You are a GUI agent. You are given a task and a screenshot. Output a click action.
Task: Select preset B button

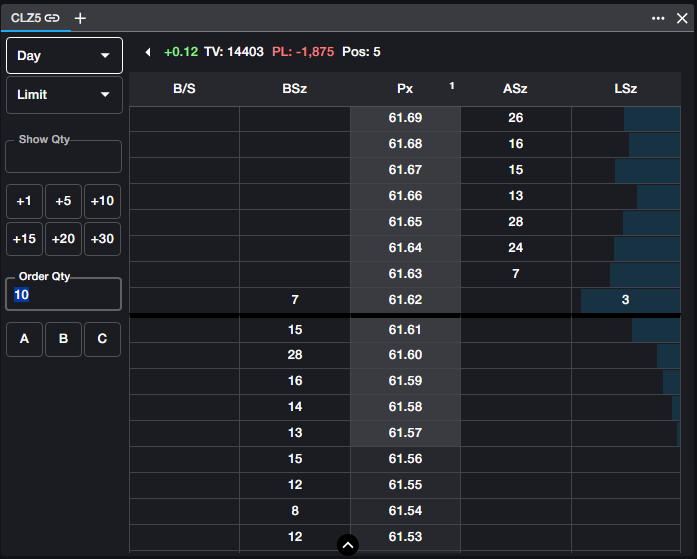click(64, 339)
